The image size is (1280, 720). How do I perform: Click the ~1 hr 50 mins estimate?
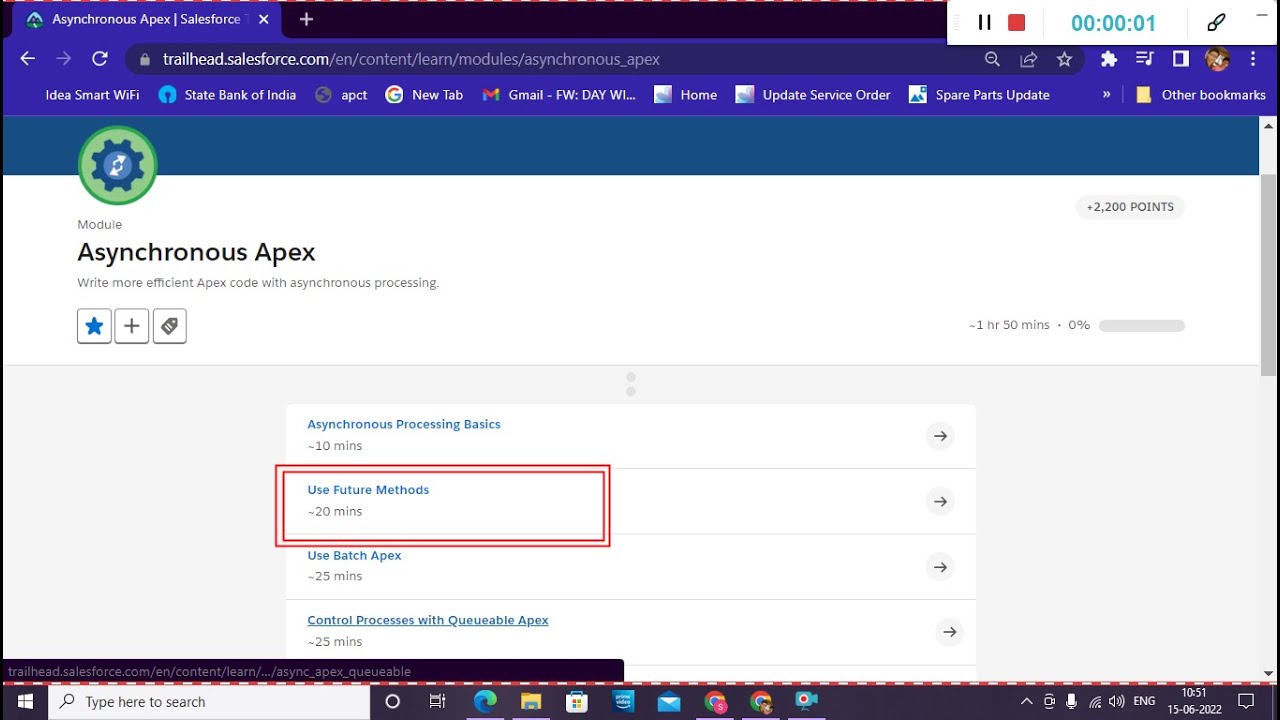coord(1009,326)
